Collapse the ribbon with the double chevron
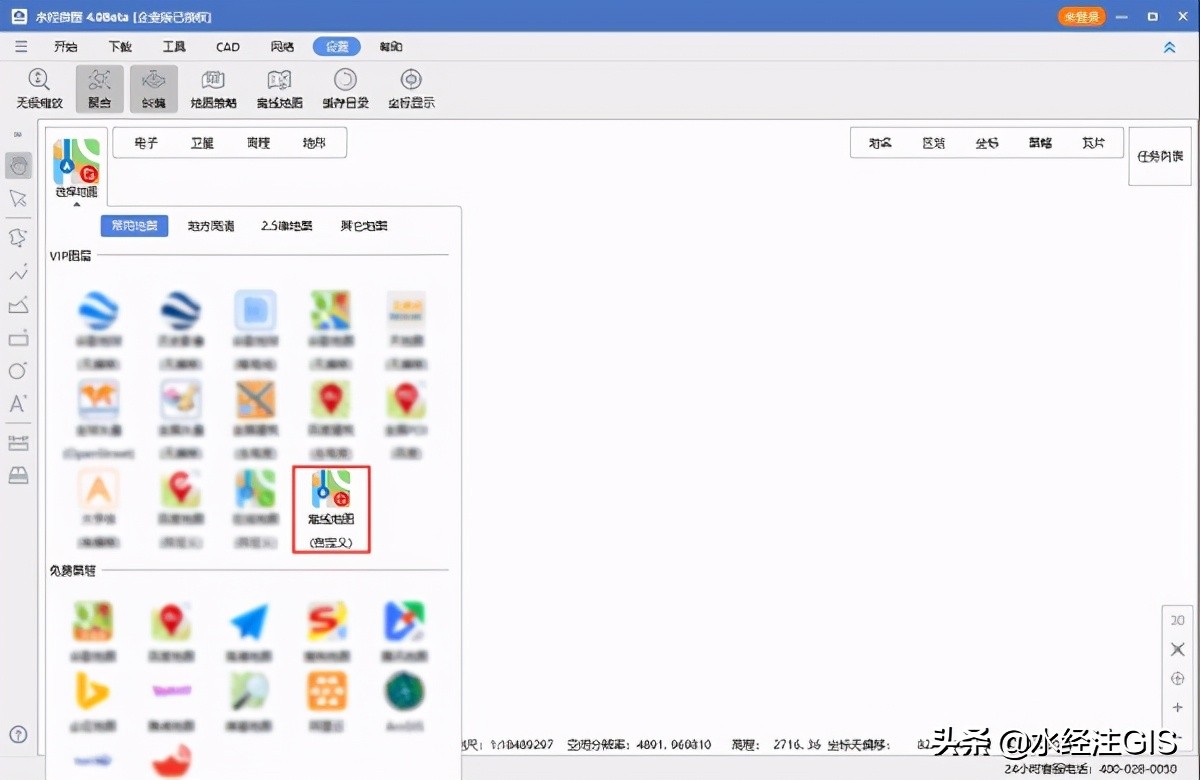Screen dimensions: 1200x780 click(1169, 47)
